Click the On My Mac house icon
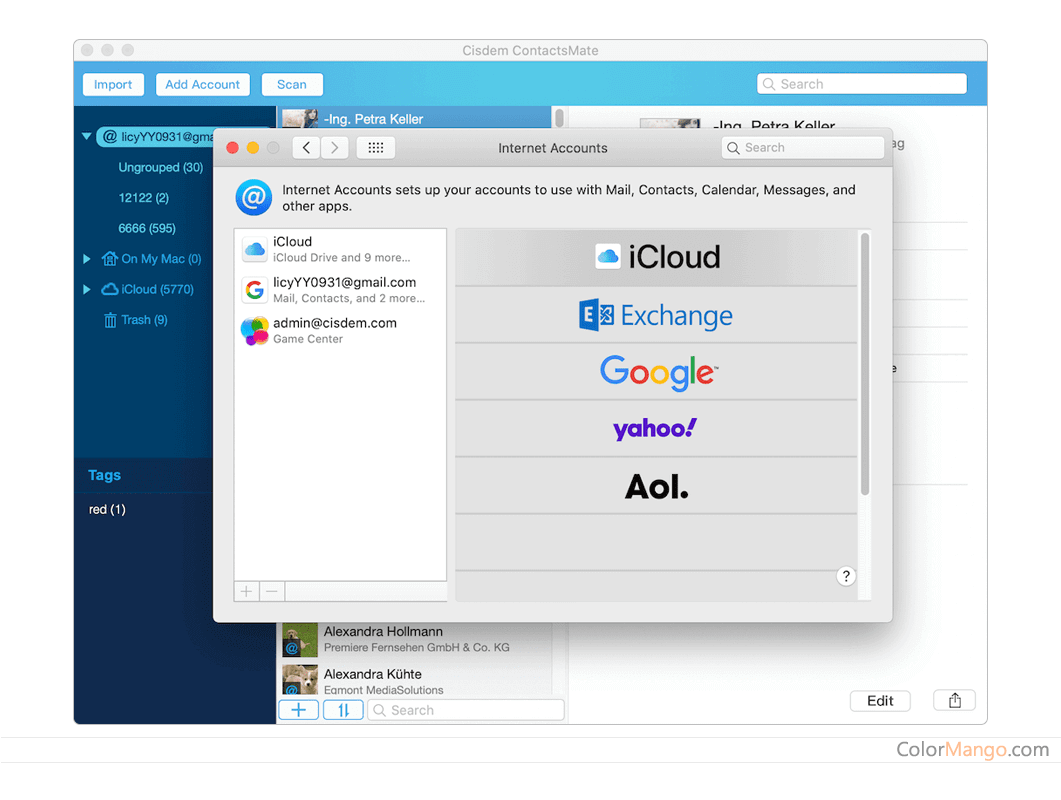 coord(110,259)
